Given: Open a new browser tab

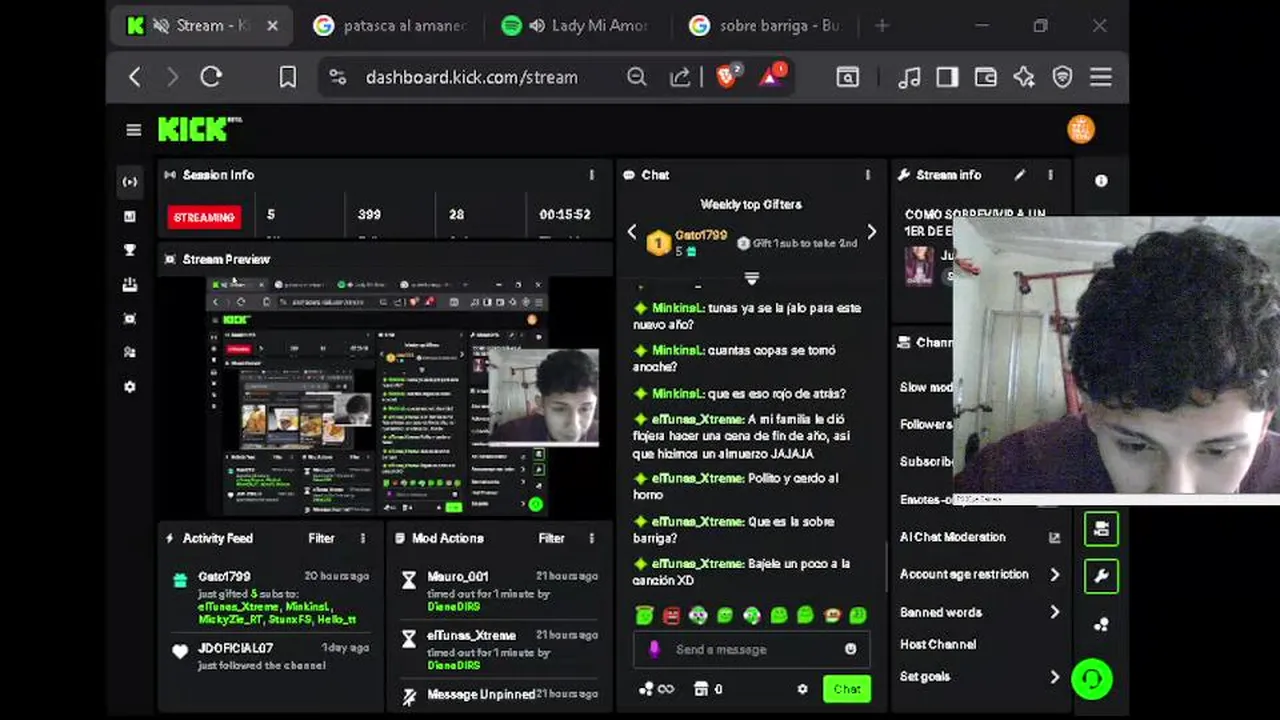Looking at the screenshot, I should pyautogui.click(x=882, y=26).
